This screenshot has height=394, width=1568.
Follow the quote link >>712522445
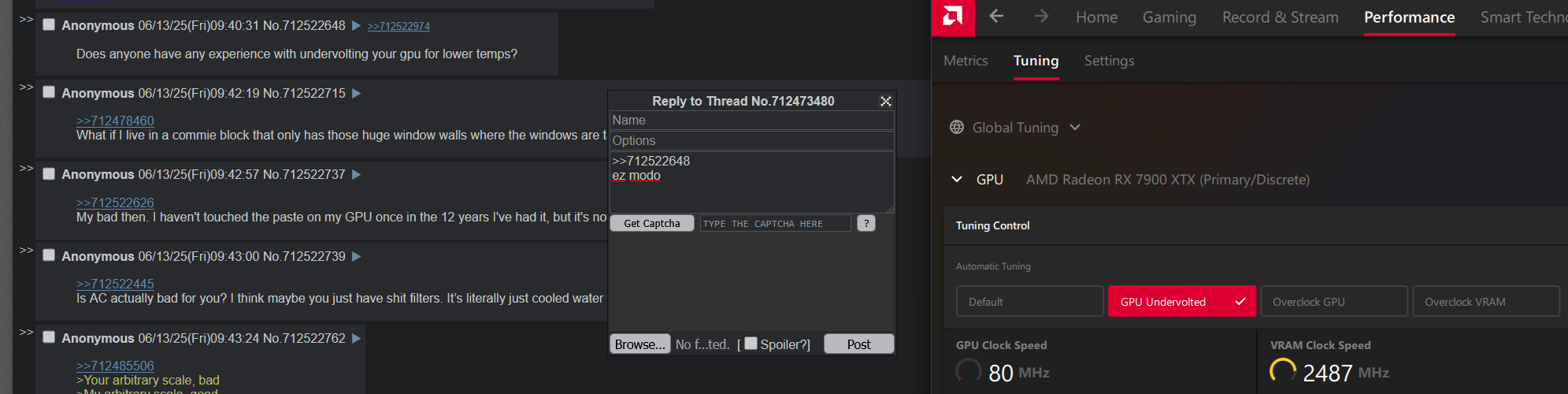point(115,284)
